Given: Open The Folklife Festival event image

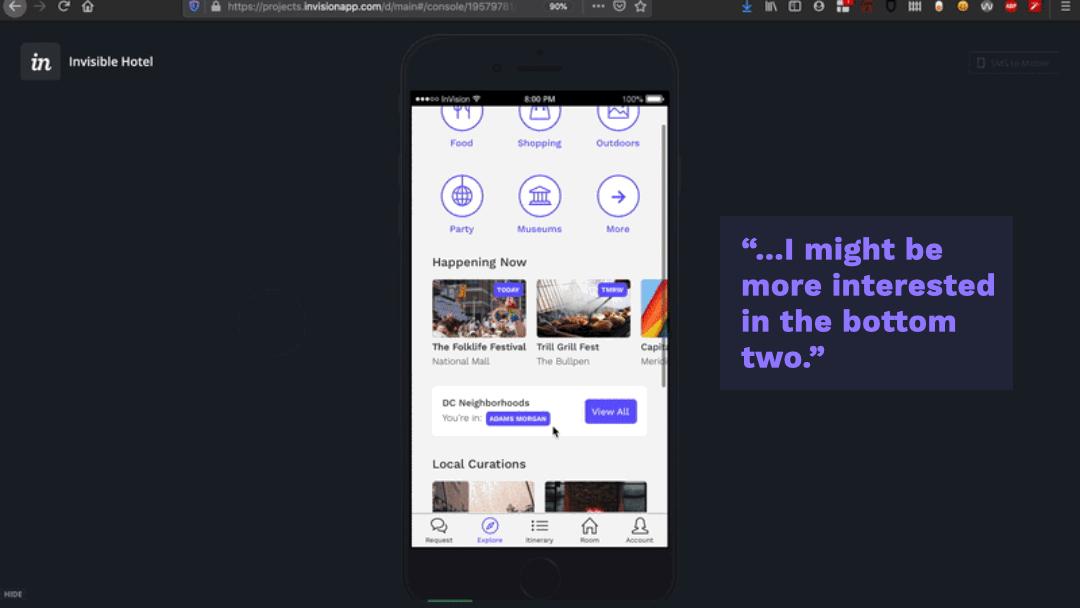Looking at the screenshot, I should 479,308.
